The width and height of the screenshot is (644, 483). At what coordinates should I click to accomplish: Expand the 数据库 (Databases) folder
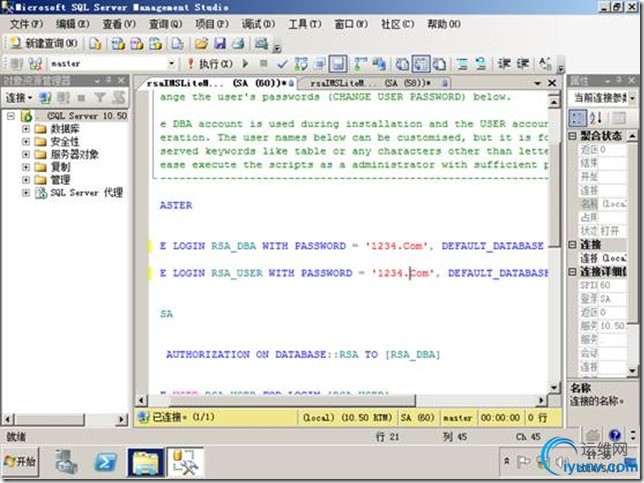(x=25, y=129)
